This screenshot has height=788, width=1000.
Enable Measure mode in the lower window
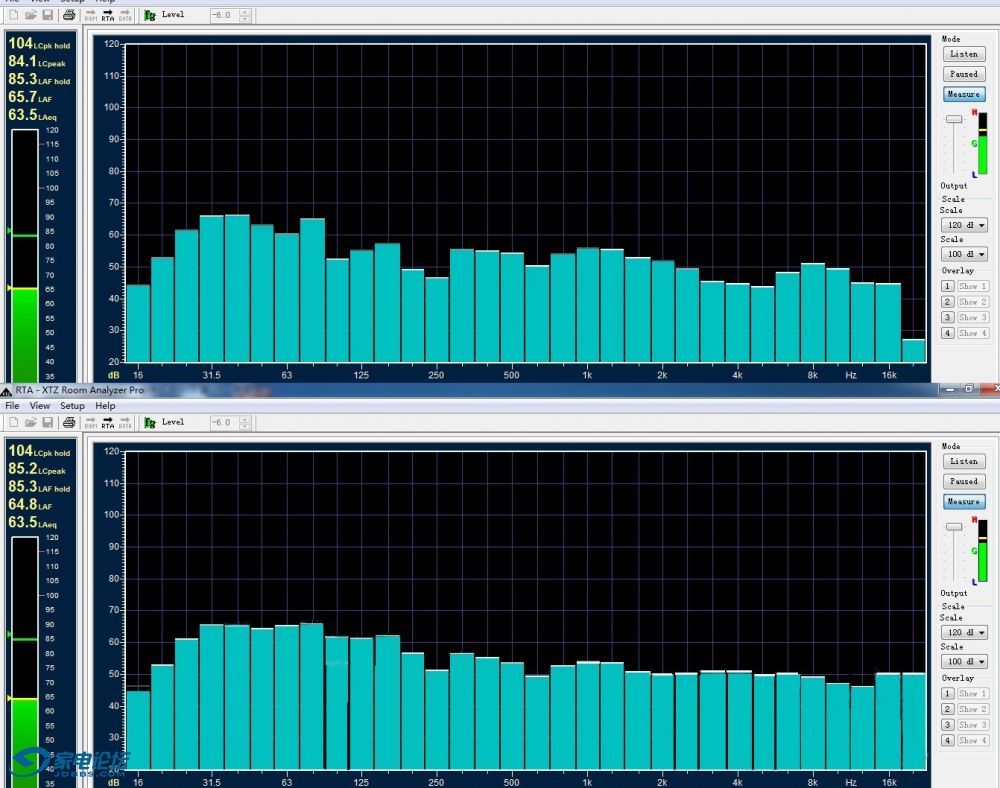963,501
